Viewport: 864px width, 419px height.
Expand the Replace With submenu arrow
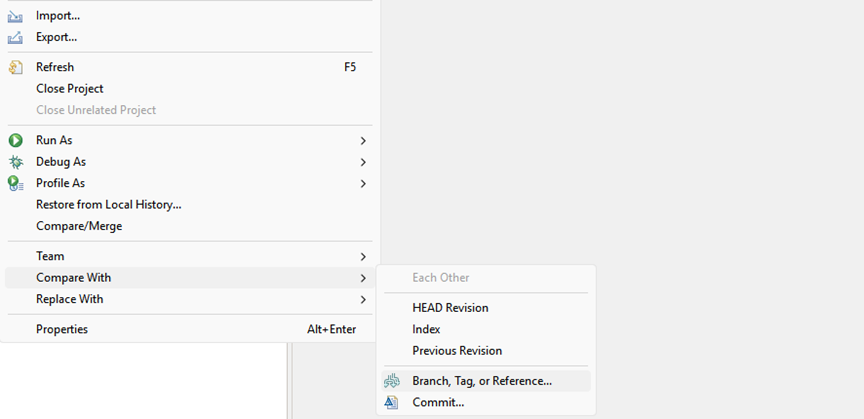tap(363, 300)
